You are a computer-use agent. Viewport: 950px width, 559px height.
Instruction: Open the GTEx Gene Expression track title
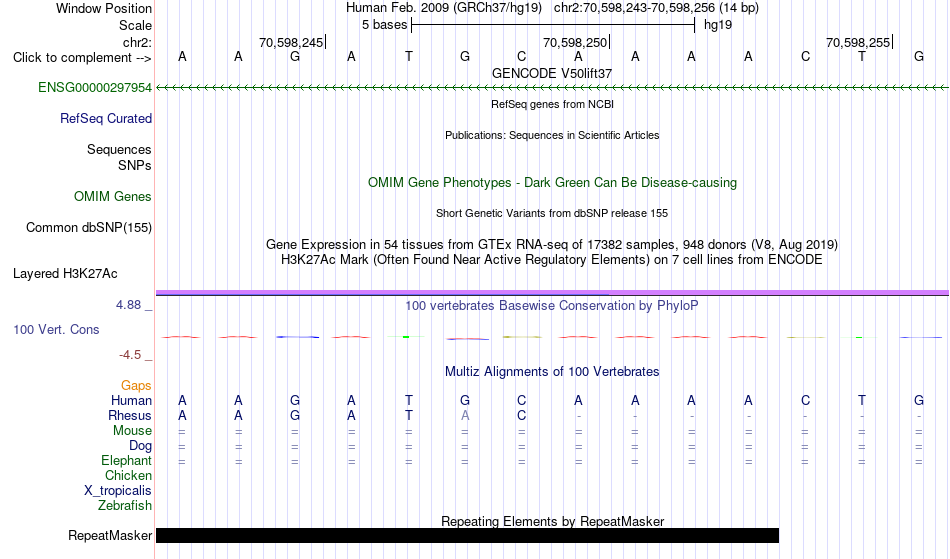pos(552,244)
